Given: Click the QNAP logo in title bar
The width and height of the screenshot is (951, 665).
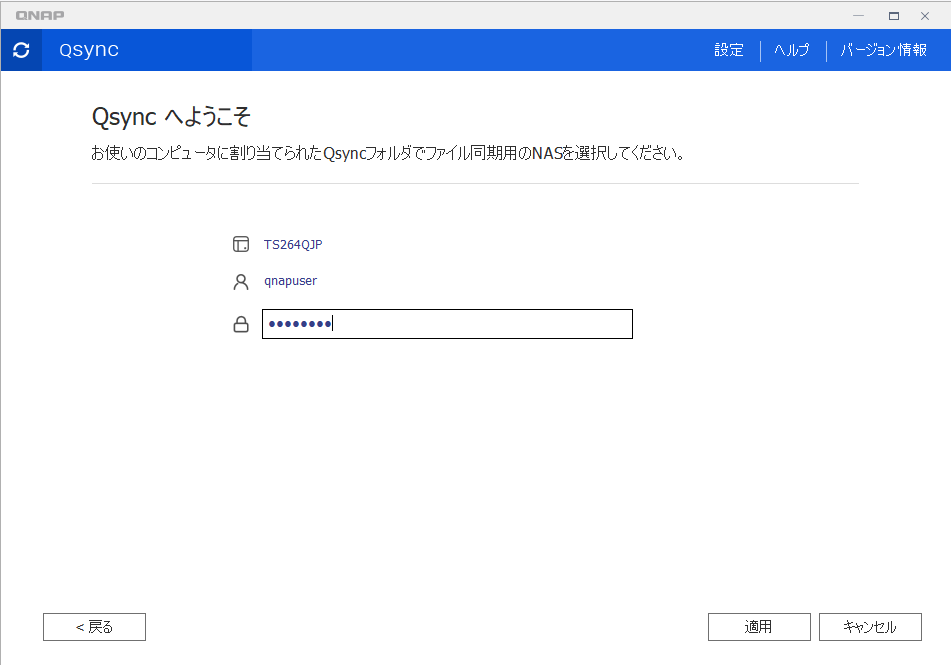Looking at the screenshot, I should tap(40, 15).
